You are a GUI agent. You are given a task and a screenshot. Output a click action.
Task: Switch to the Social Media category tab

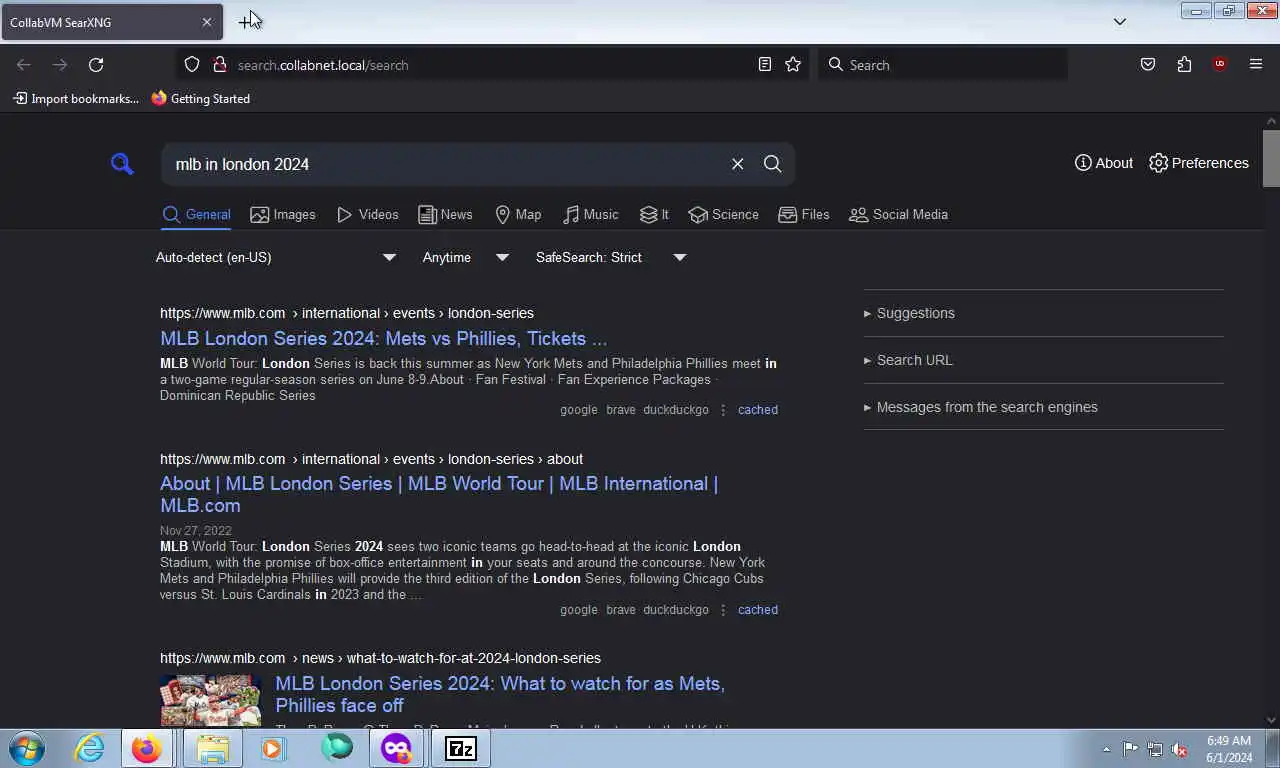(898, 214)
